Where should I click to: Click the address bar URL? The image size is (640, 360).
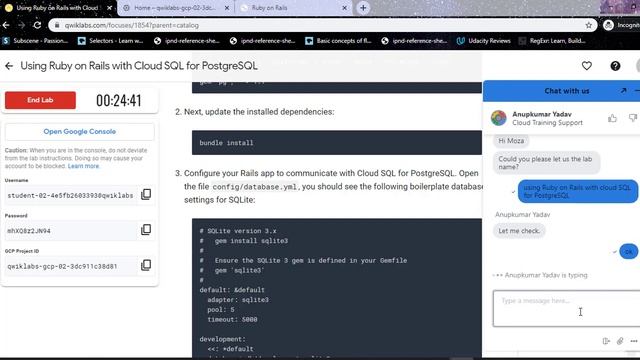click(131, 25)
